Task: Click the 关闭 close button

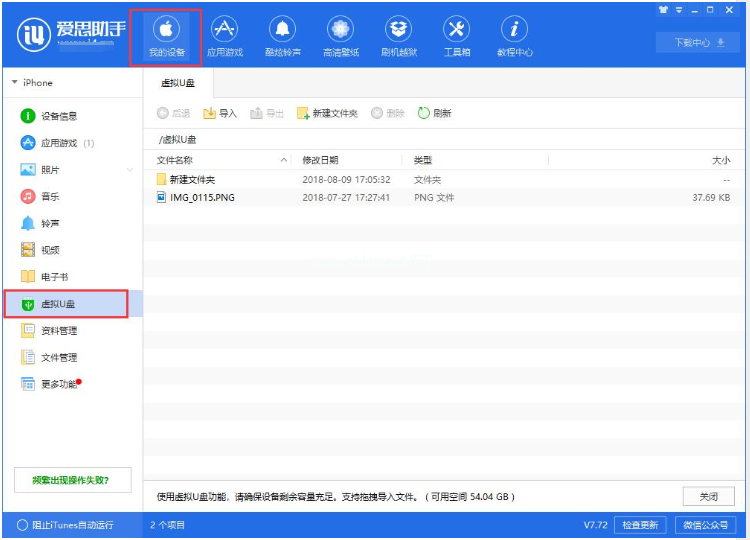Action: tap(708, 496)
